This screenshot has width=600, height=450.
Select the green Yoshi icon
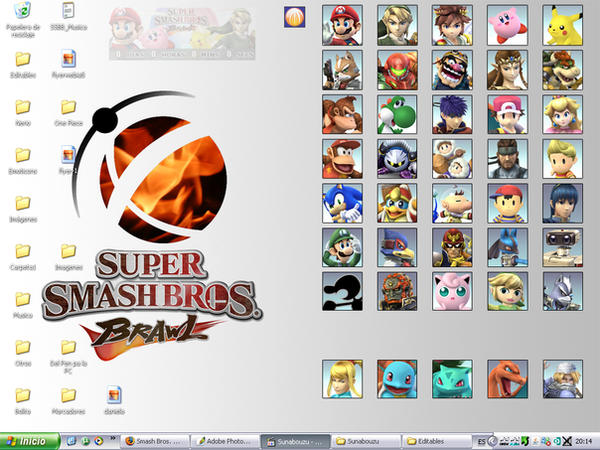pyautogui.click(x=397, y=114)
